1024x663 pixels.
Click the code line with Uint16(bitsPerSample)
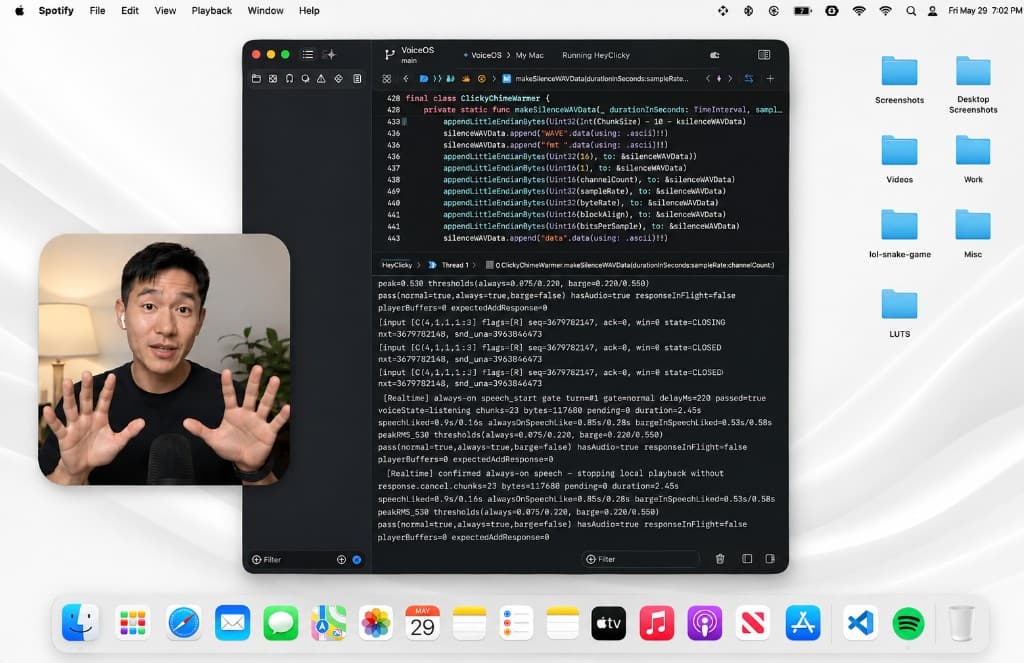(x=591, y=226)
